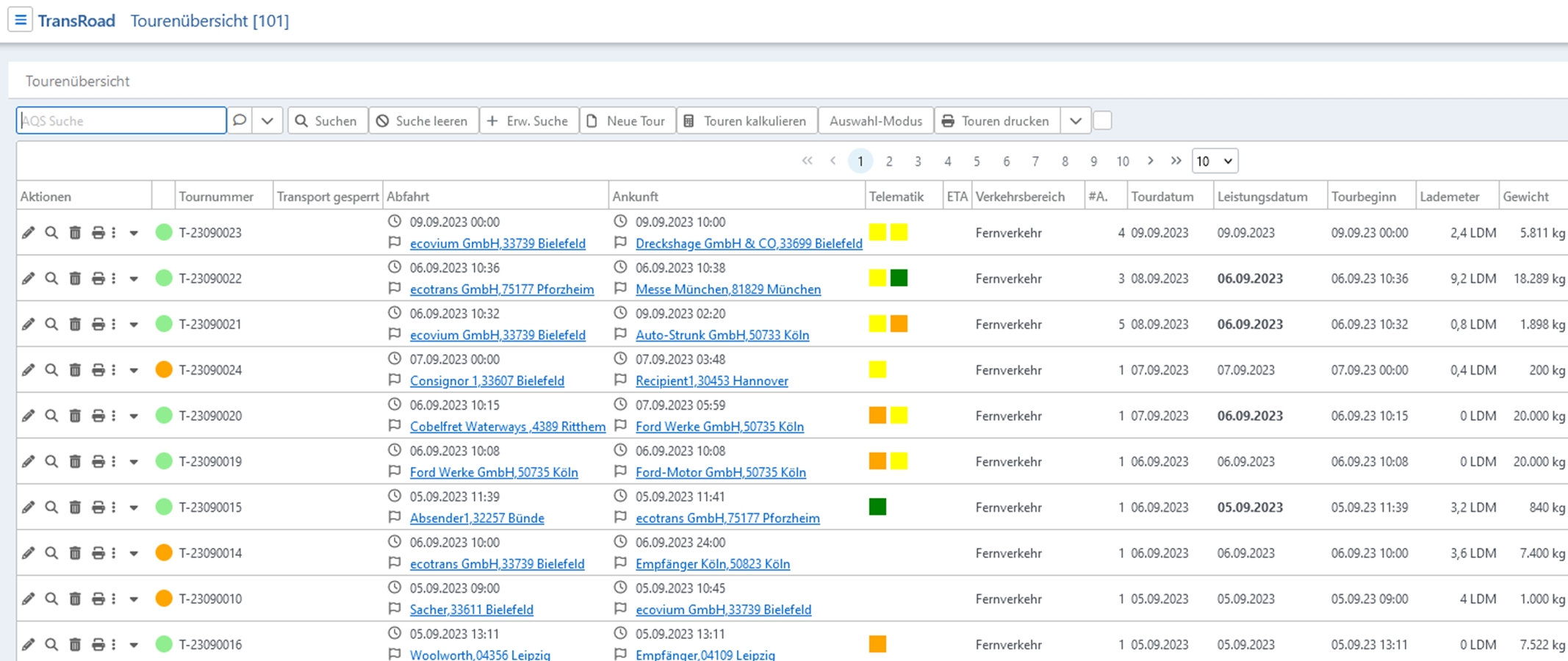Click the AQS search speech-bubble icon
1568x661 pixels.
(x=240, y=120)
